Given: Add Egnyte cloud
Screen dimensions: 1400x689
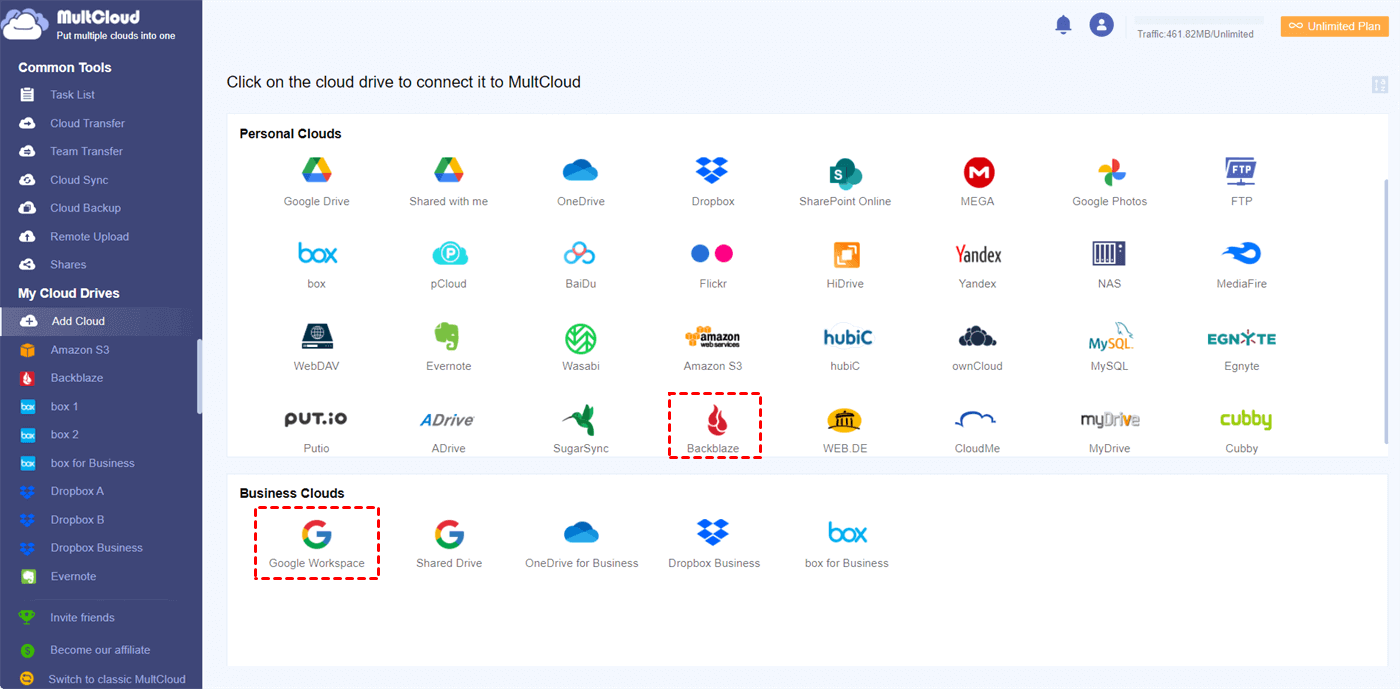Looking at the screenshot, I should [x=1241, y=347].
